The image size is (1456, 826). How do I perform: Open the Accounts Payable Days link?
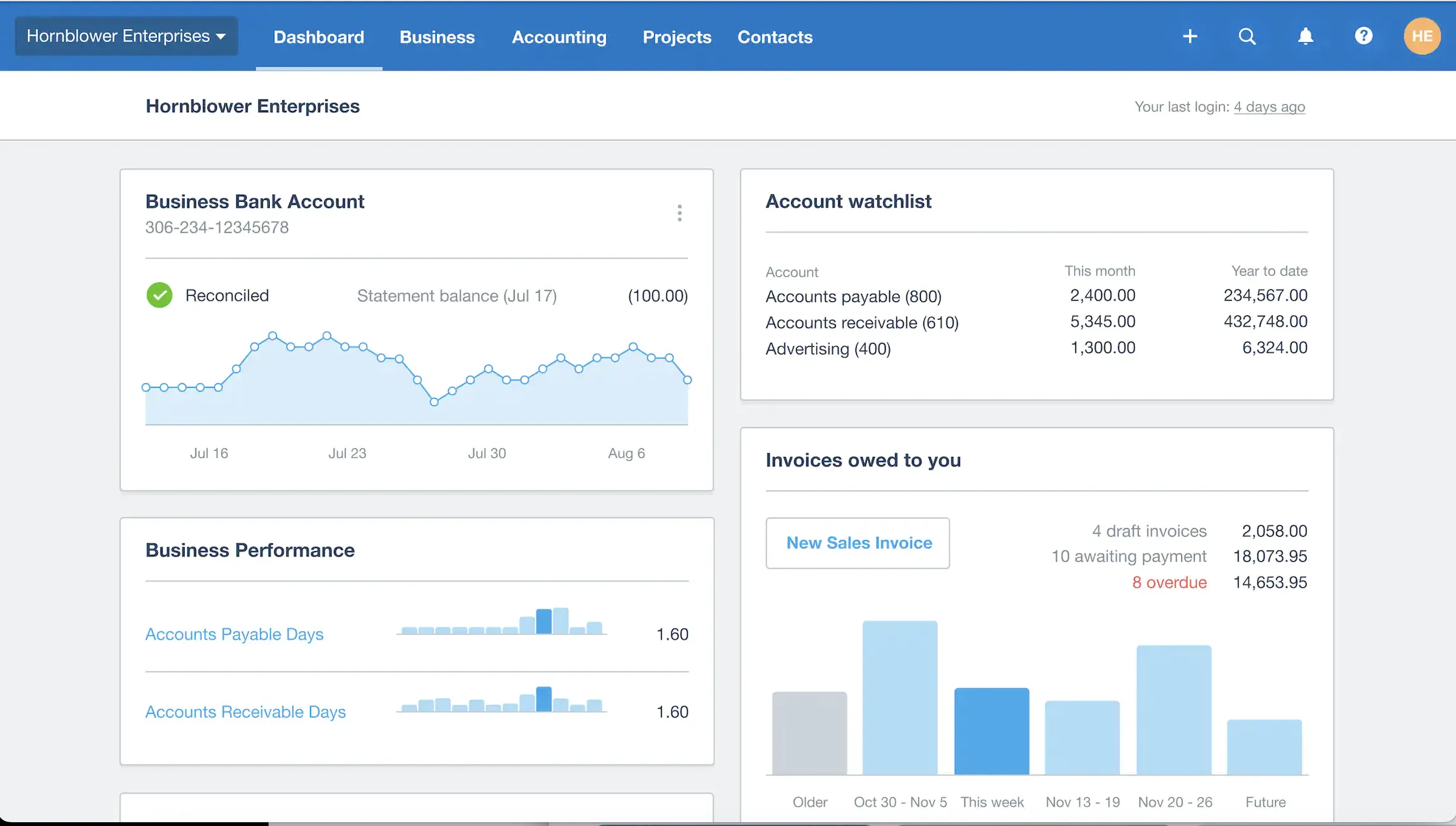coord(234,634)
